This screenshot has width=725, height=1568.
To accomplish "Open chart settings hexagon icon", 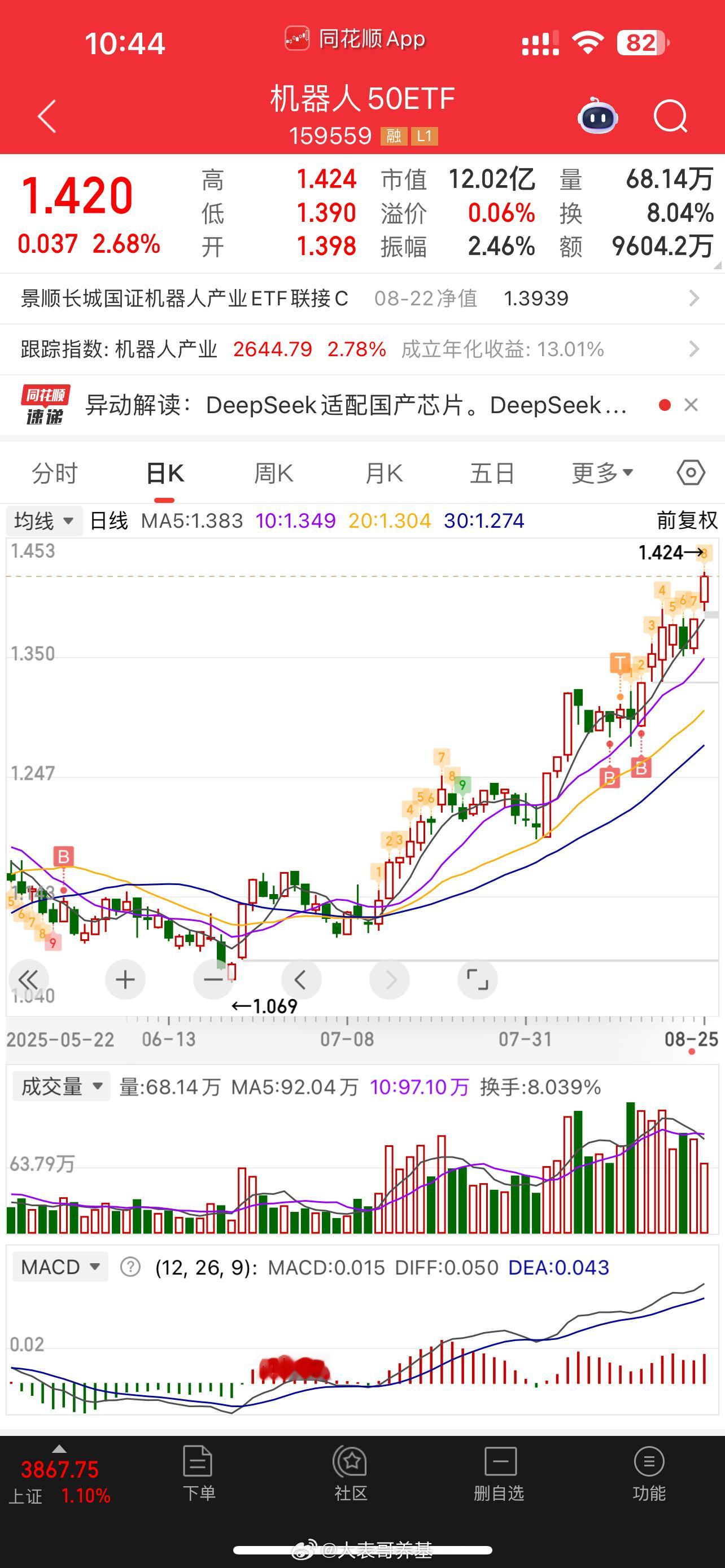I will click(691, 472).
